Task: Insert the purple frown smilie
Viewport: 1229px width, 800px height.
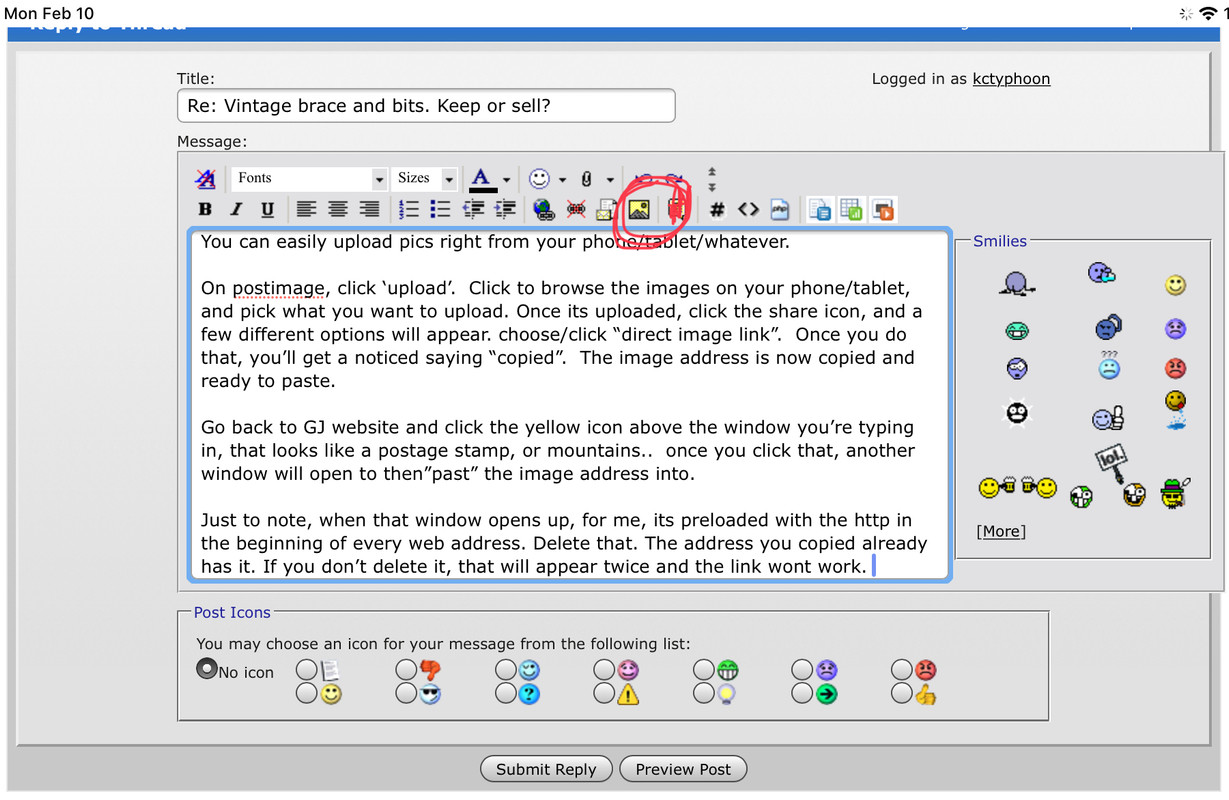Action: (x=1175, y=328)
